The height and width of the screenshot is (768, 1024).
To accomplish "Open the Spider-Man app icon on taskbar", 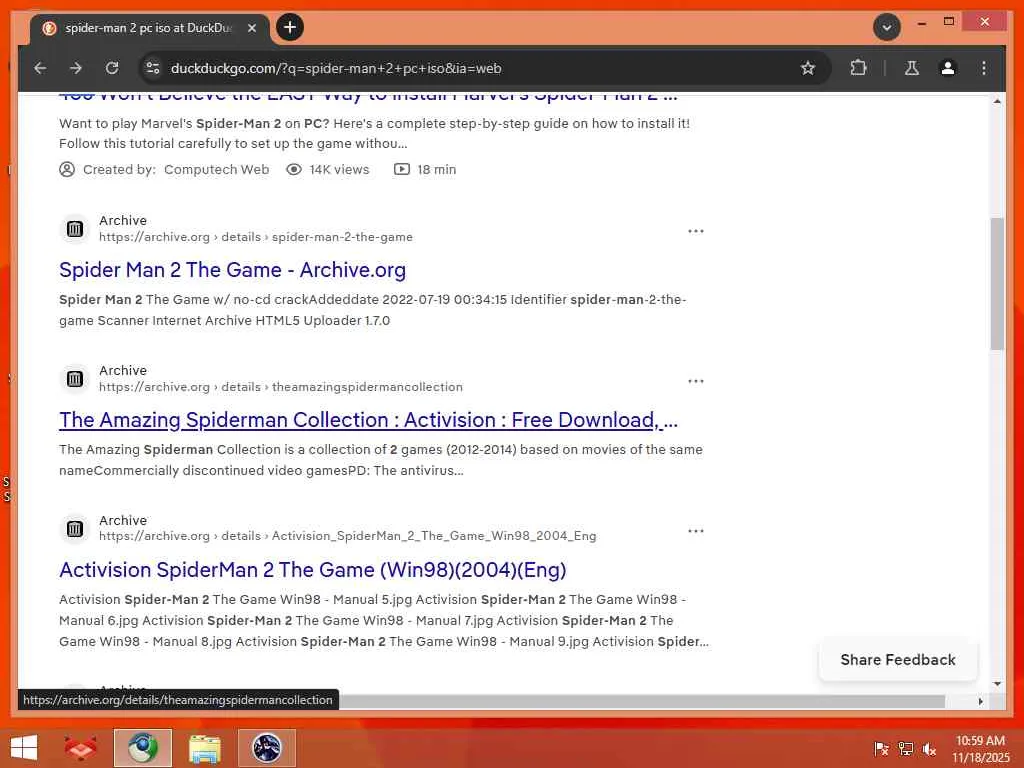I will (x=266, y=748).
